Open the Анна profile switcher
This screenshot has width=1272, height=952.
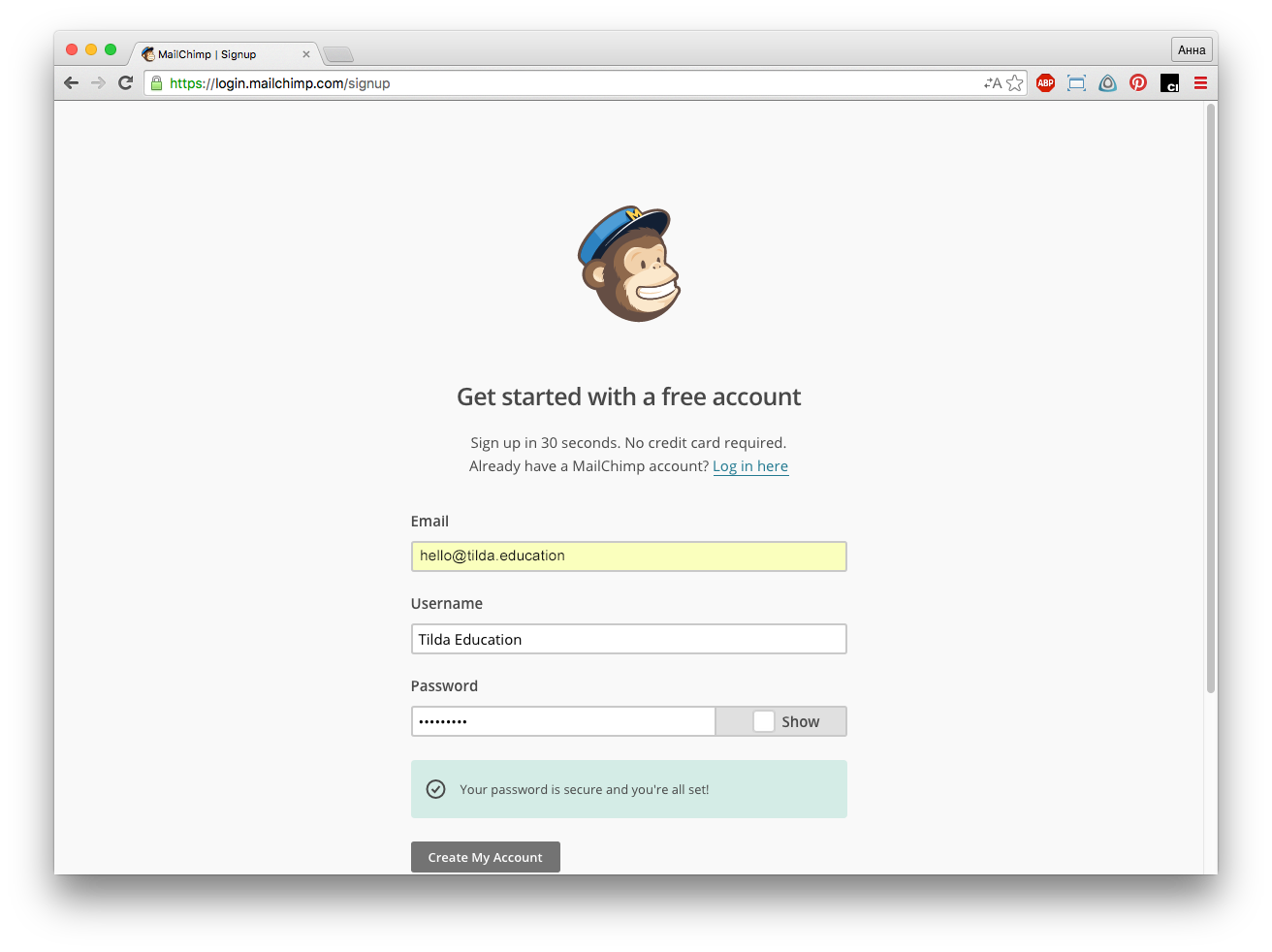tap(1192, 50)
